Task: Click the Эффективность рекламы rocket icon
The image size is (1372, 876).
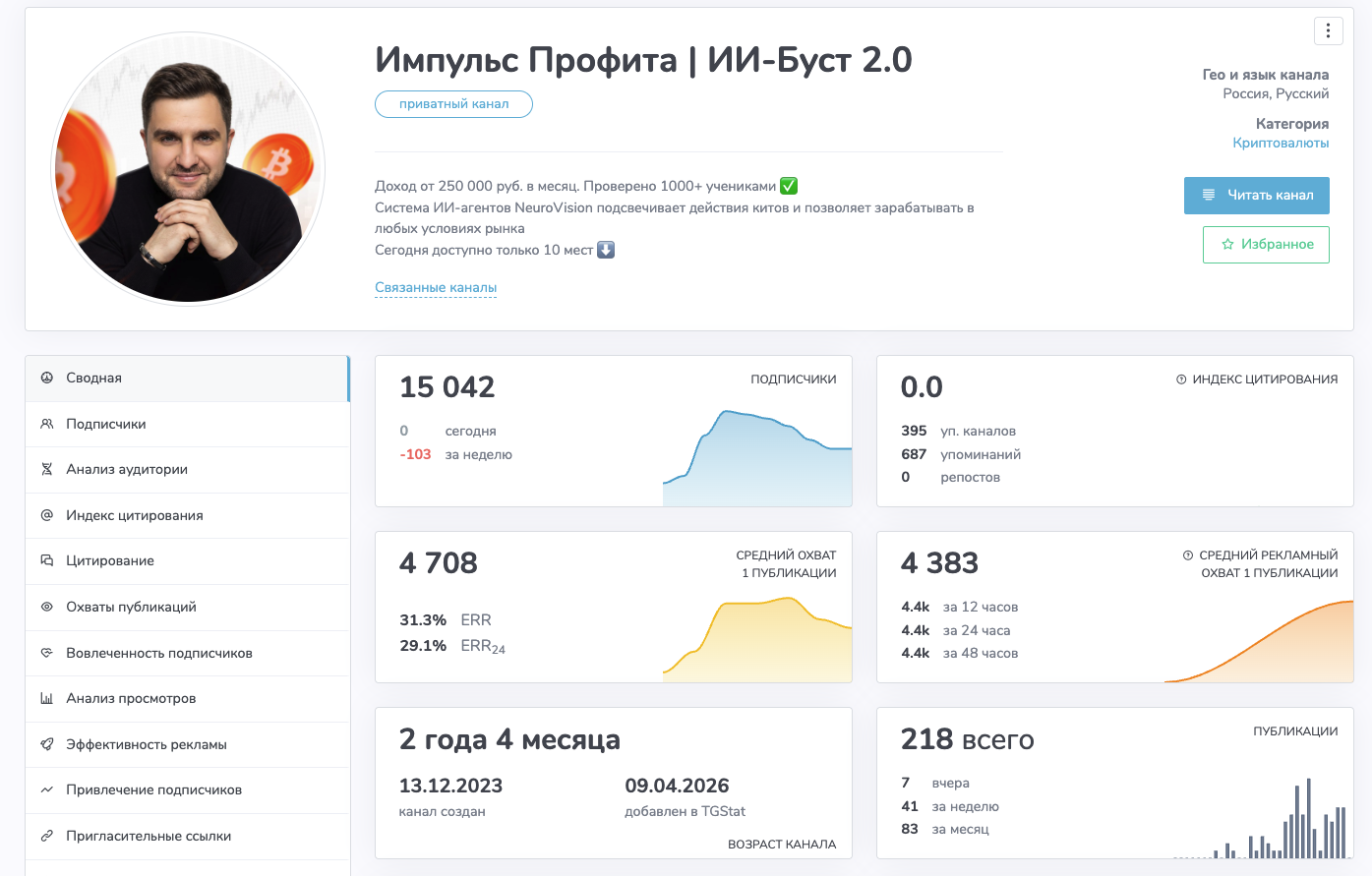Action: [x=46, y=744]
